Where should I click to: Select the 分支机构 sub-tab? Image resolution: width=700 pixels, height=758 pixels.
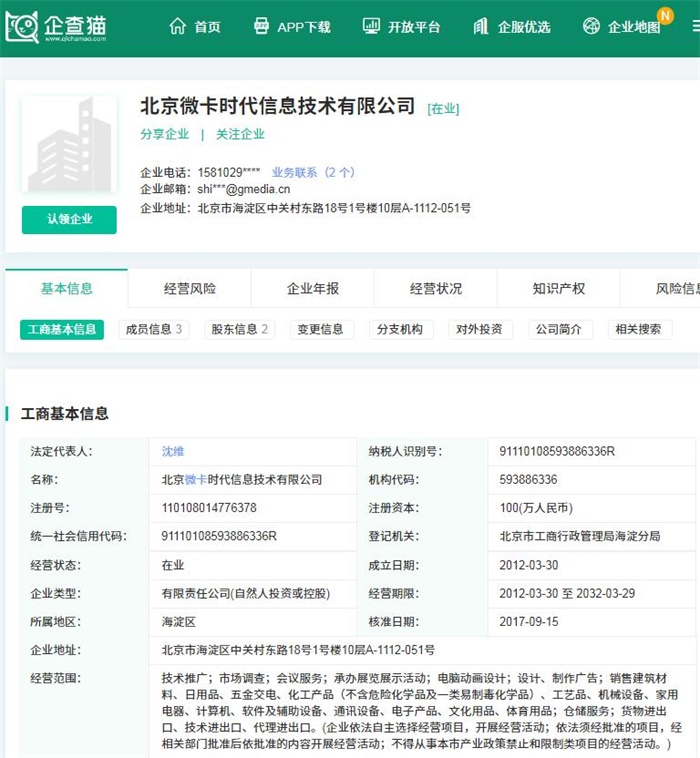[x=400, y=330]
